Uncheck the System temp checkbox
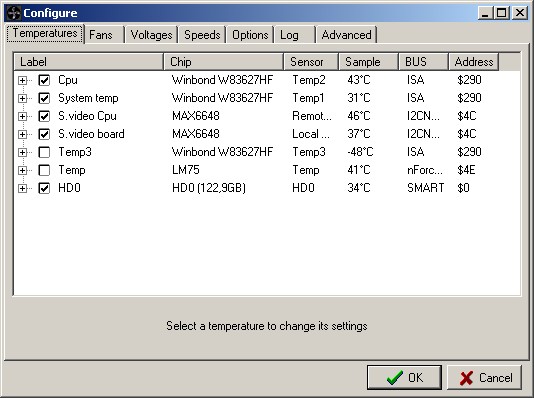This screenshot has width=534, height=398. tap(44, 98)
